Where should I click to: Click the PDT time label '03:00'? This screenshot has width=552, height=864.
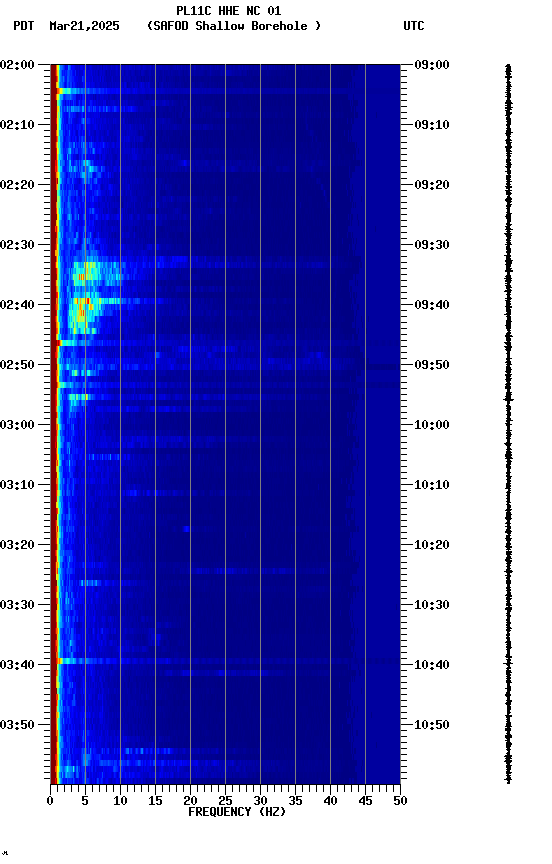tap(17, 425)
